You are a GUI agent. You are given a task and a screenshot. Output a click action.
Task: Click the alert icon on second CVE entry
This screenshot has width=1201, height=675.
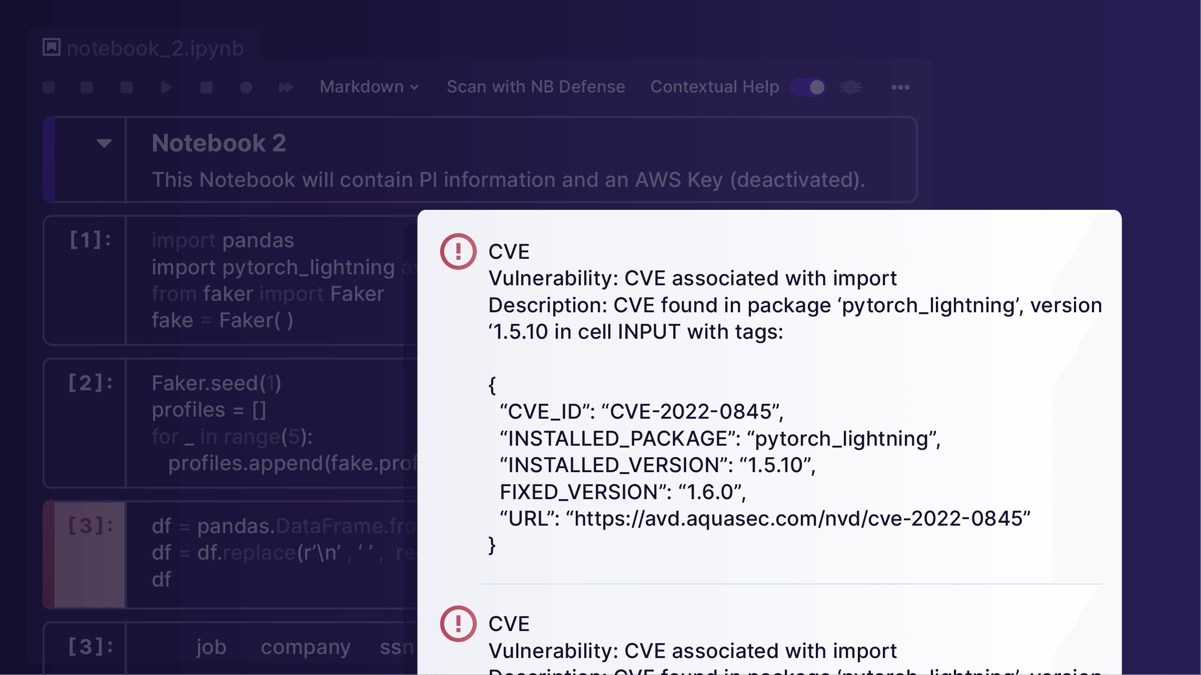pyautogui.click(x=458, y=623)
